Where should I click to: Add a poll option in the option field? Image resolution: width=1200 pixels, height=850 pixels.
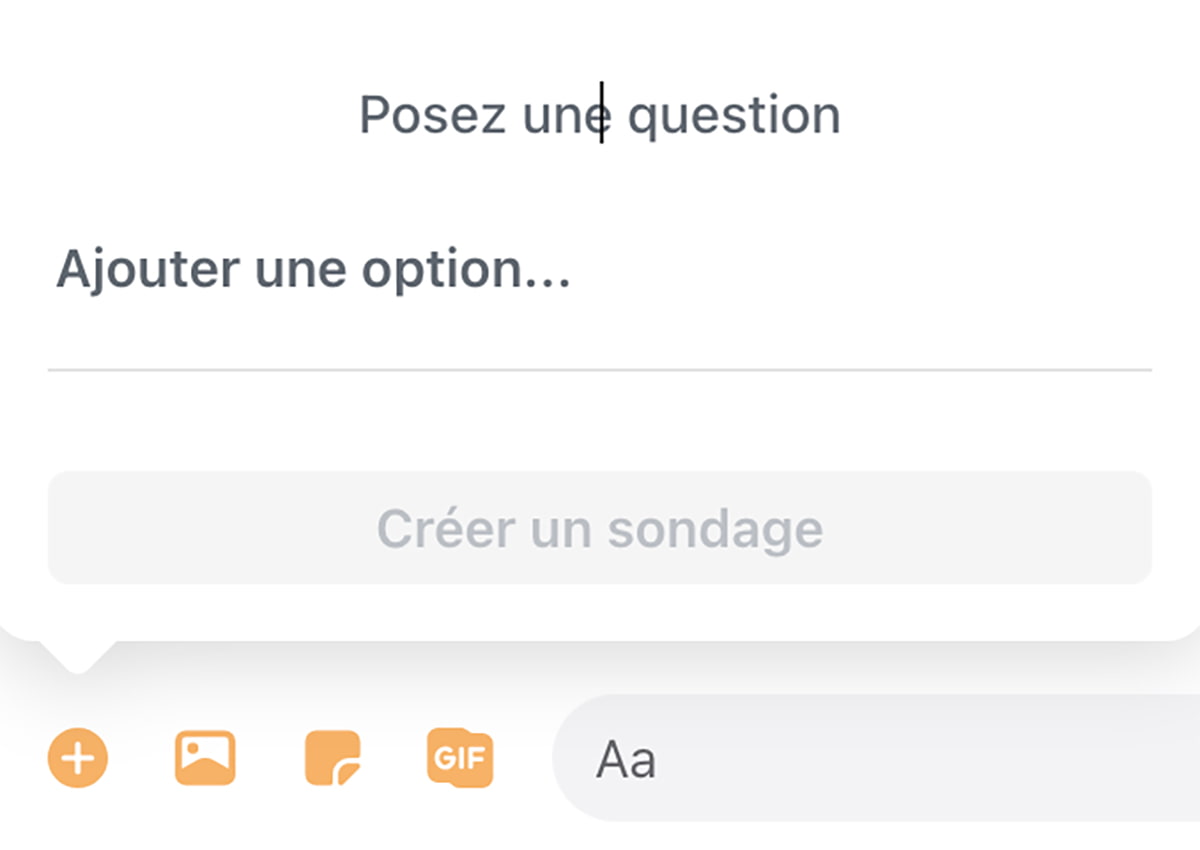598,270
